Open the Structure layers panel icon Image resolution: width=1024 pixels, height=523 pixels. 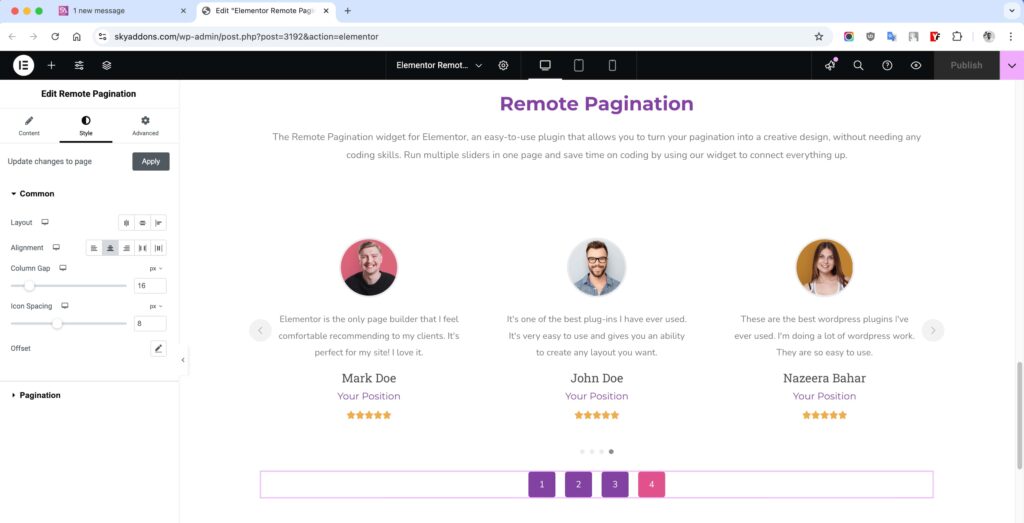point(106,65)
